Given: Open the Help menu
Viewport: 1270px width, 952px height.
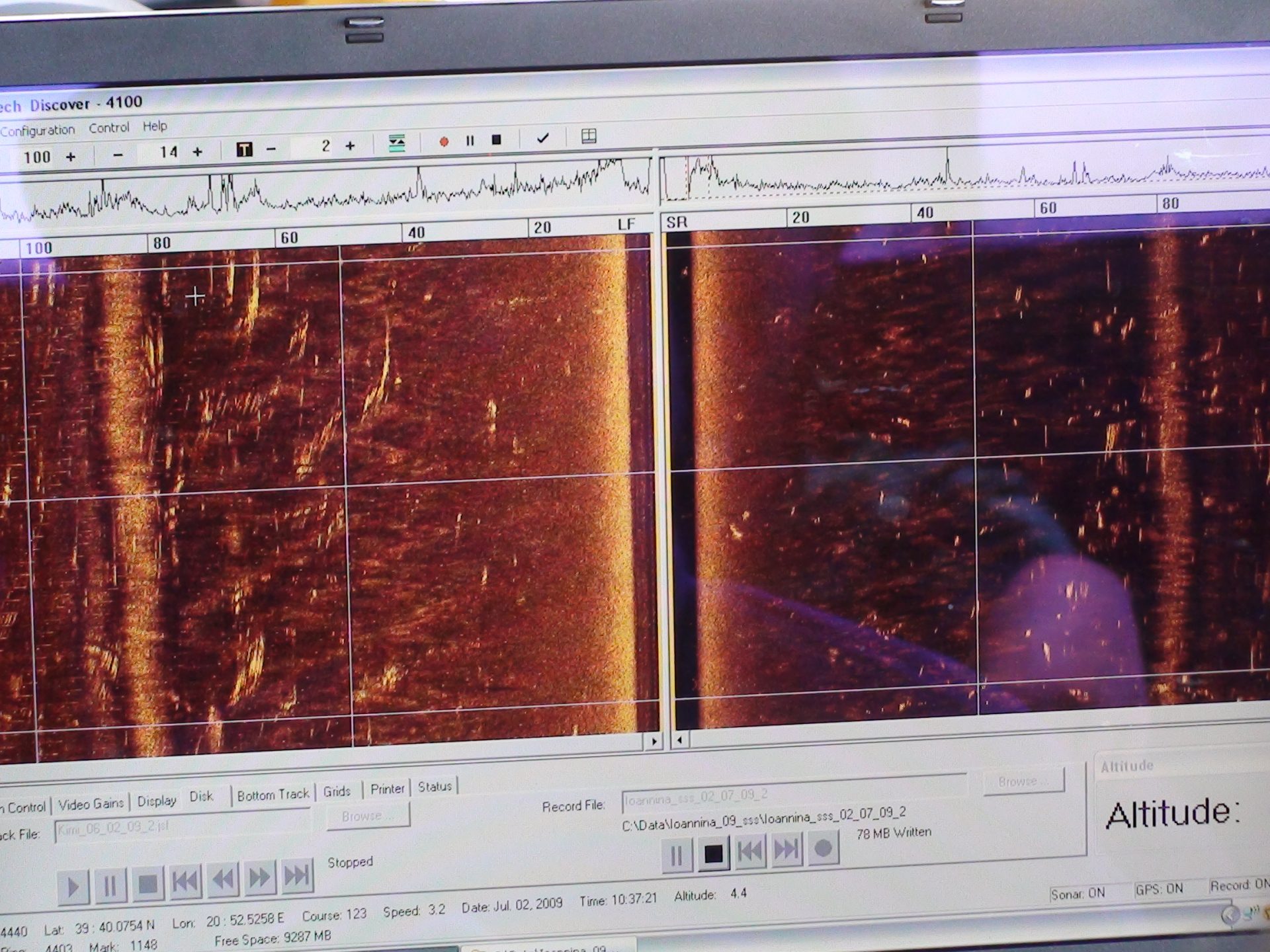Looking at the screenshot, I should coord(155,126).
